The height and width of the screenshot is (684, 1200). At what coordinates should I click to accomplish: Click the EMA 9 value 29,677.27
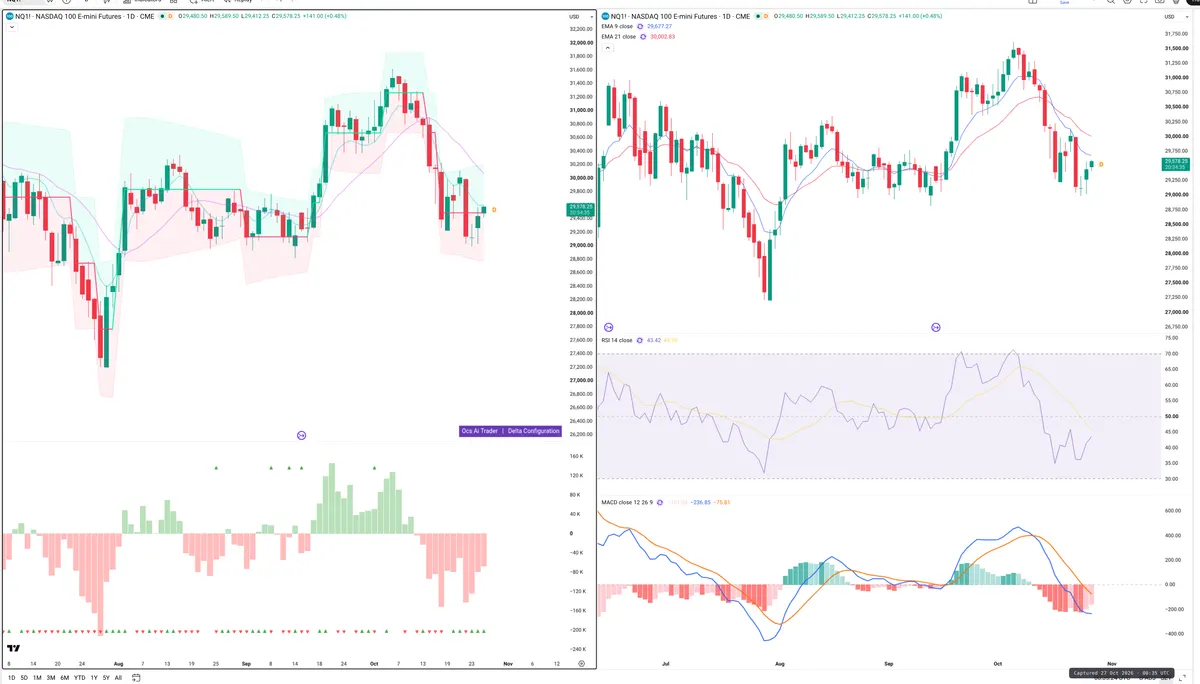661,27
